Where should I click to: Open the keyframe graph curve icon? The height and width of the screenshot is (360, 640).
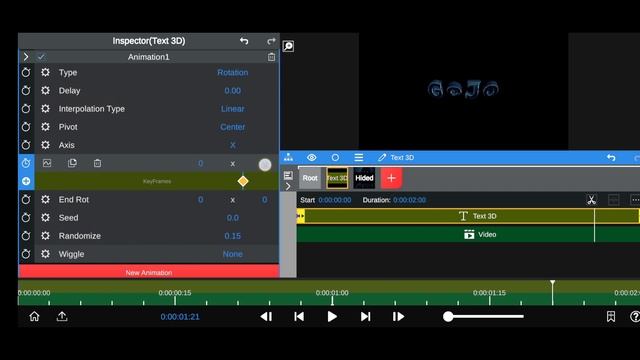[x=47, y=163]
